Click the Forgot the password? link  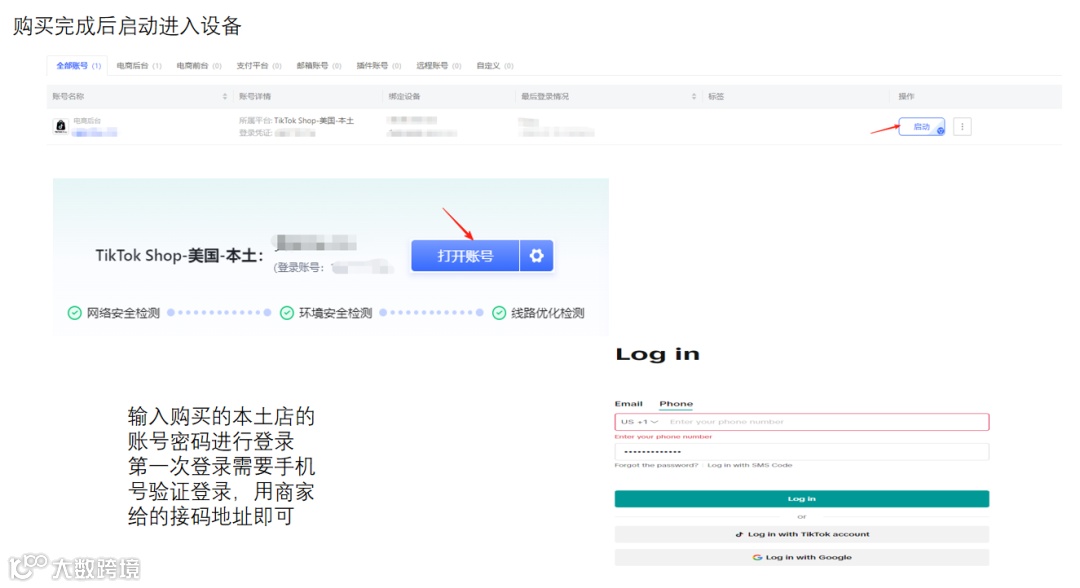coord(656,465)
